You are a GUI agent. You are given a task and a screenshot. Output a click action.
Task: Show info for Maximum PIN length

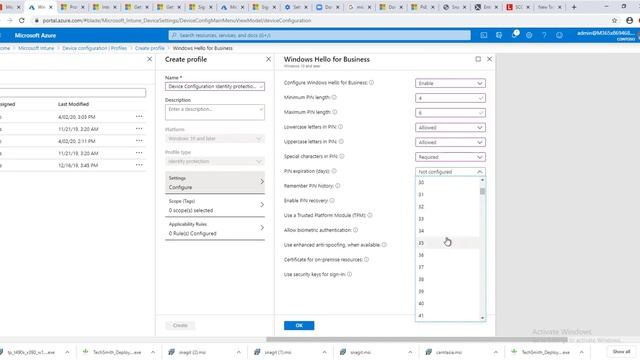click(x=335, y=112)
